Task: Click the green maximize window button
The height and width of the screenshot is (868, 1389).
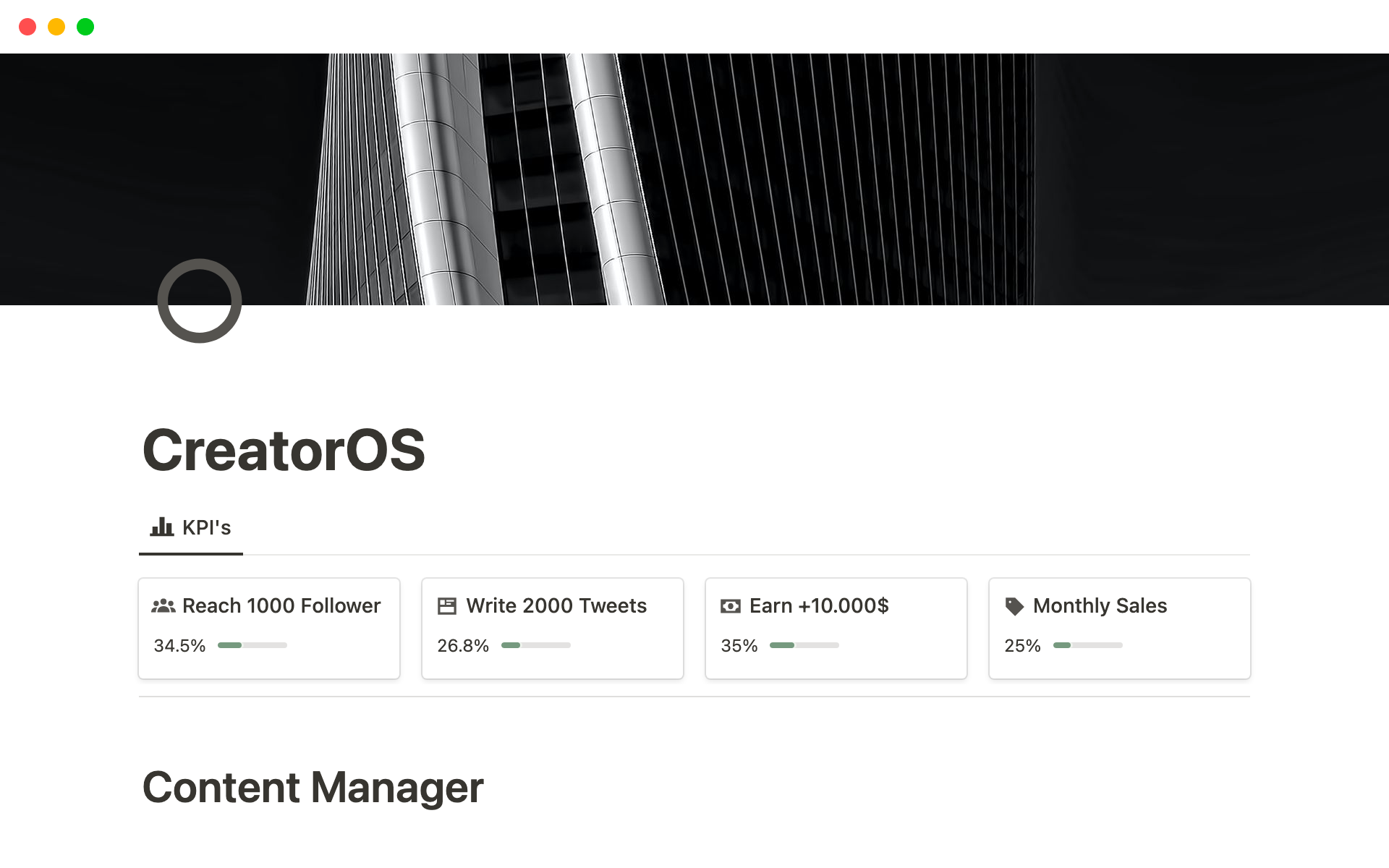Action: 85,27
